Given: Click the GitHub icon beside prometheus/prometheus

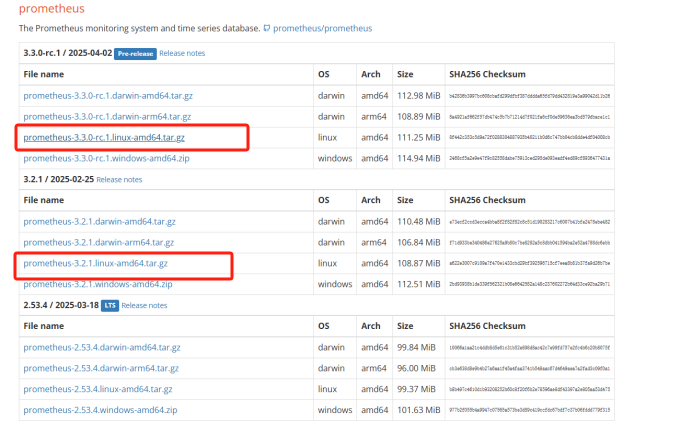Looking at the screenshot, I should tap(267, 28).
